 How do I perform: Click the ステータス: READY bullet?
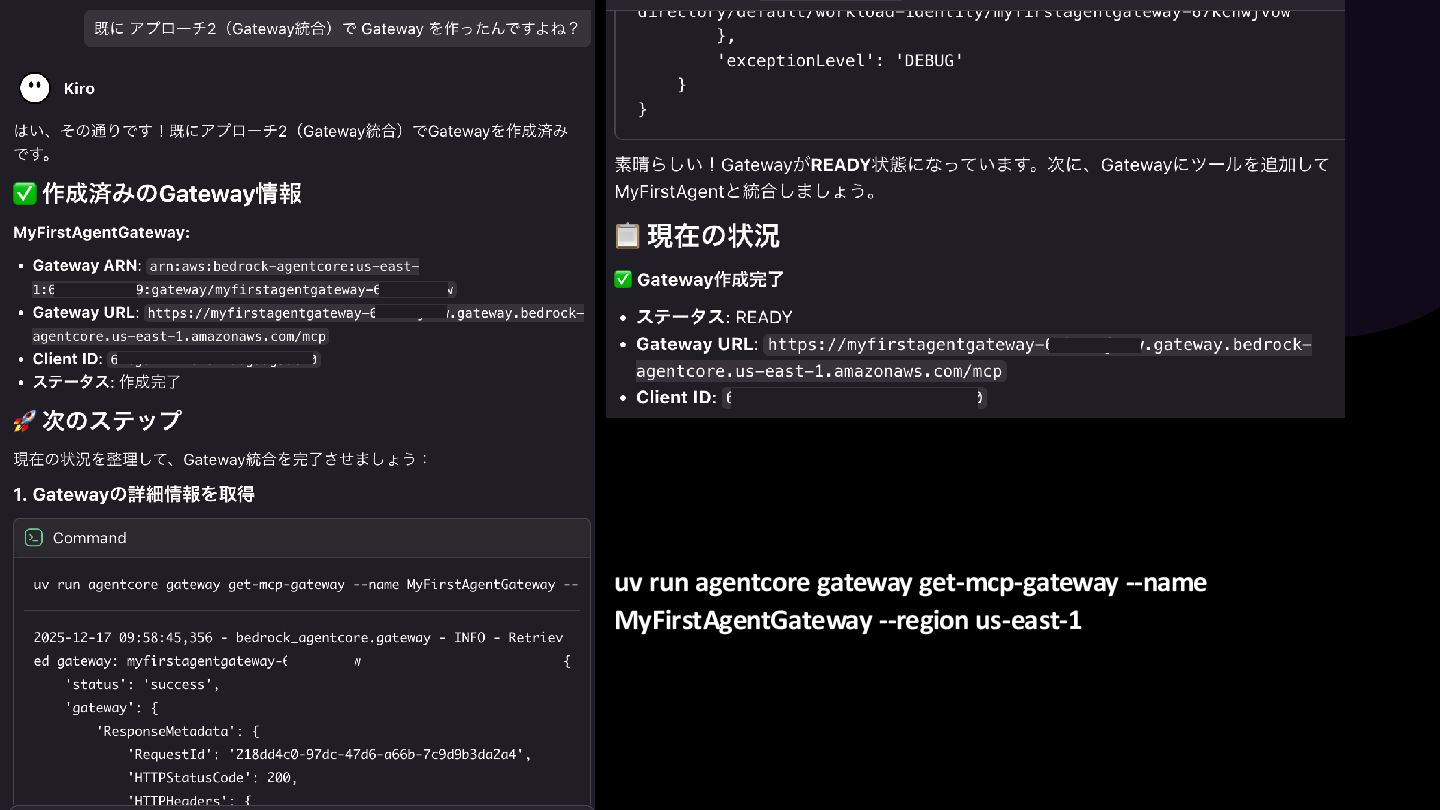714,317
